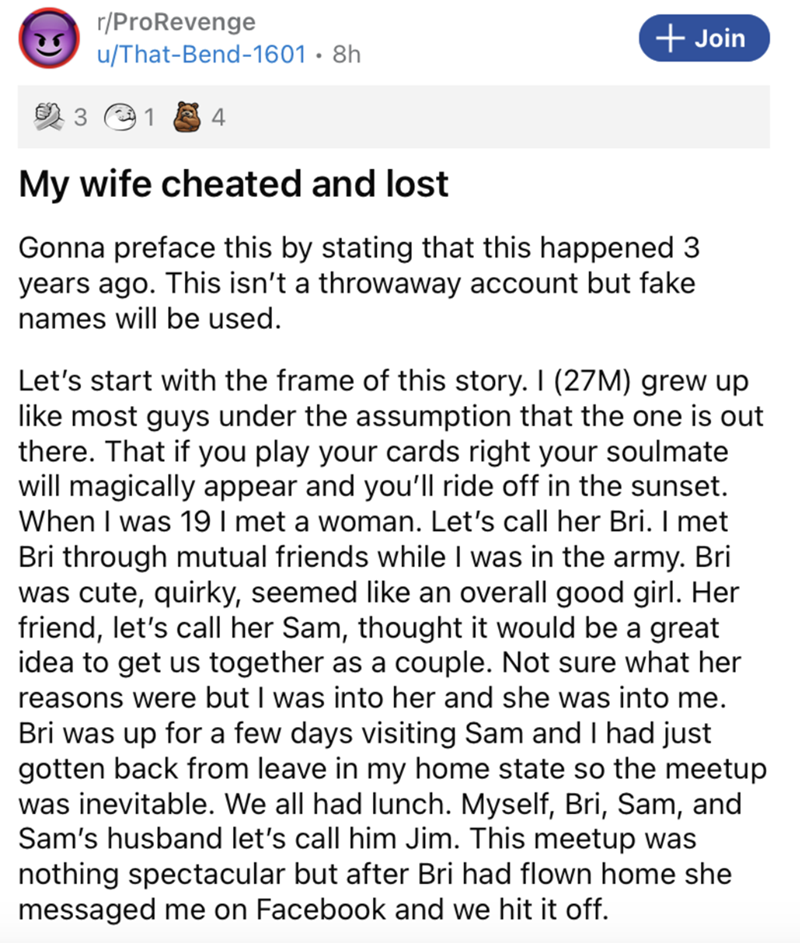View the laughing face award icon
Image resolution: width=800 pixels, height=943 pixels.
120,117
